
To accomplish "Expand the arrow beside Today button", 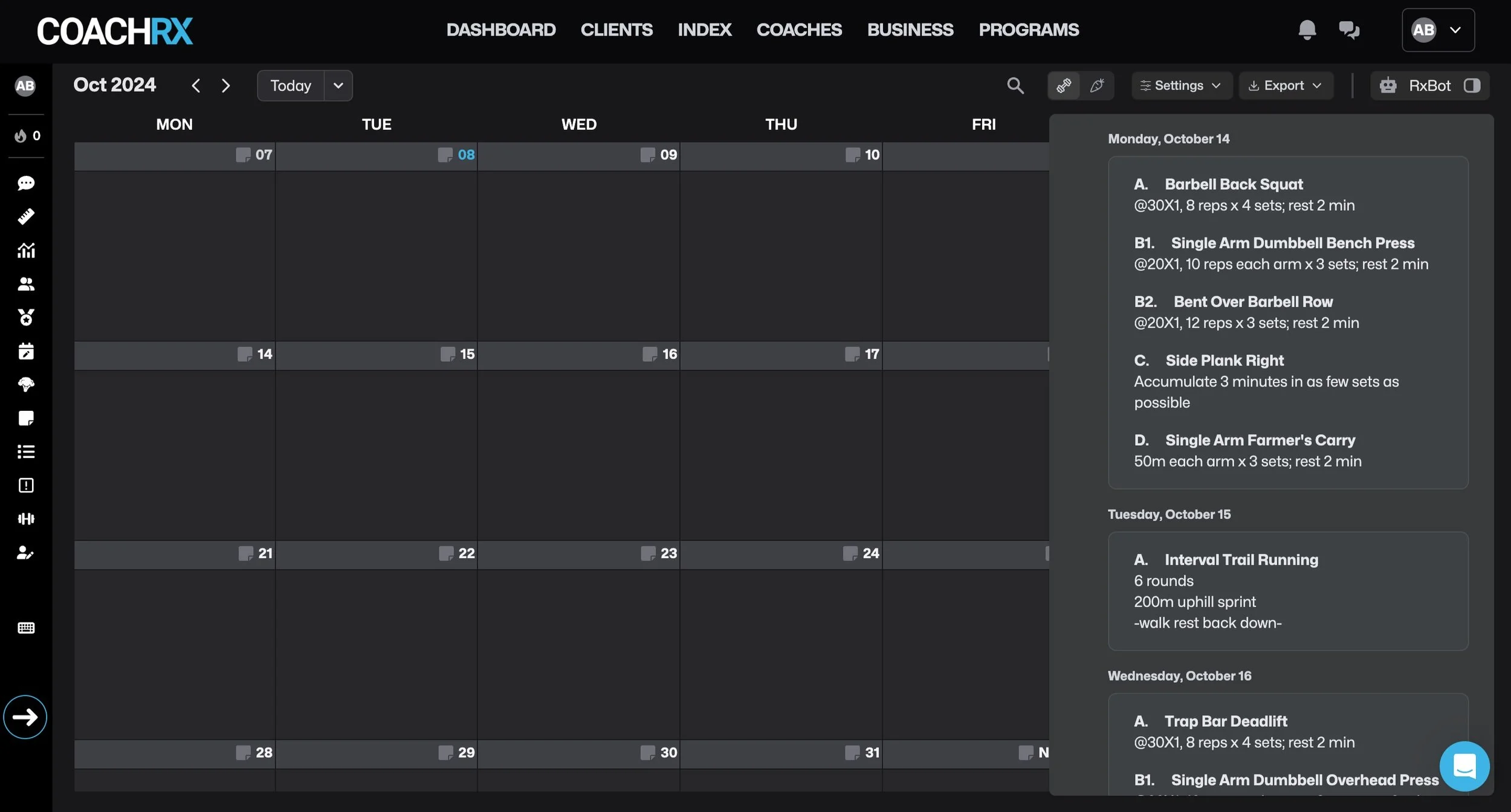I will tap(338, 86).
